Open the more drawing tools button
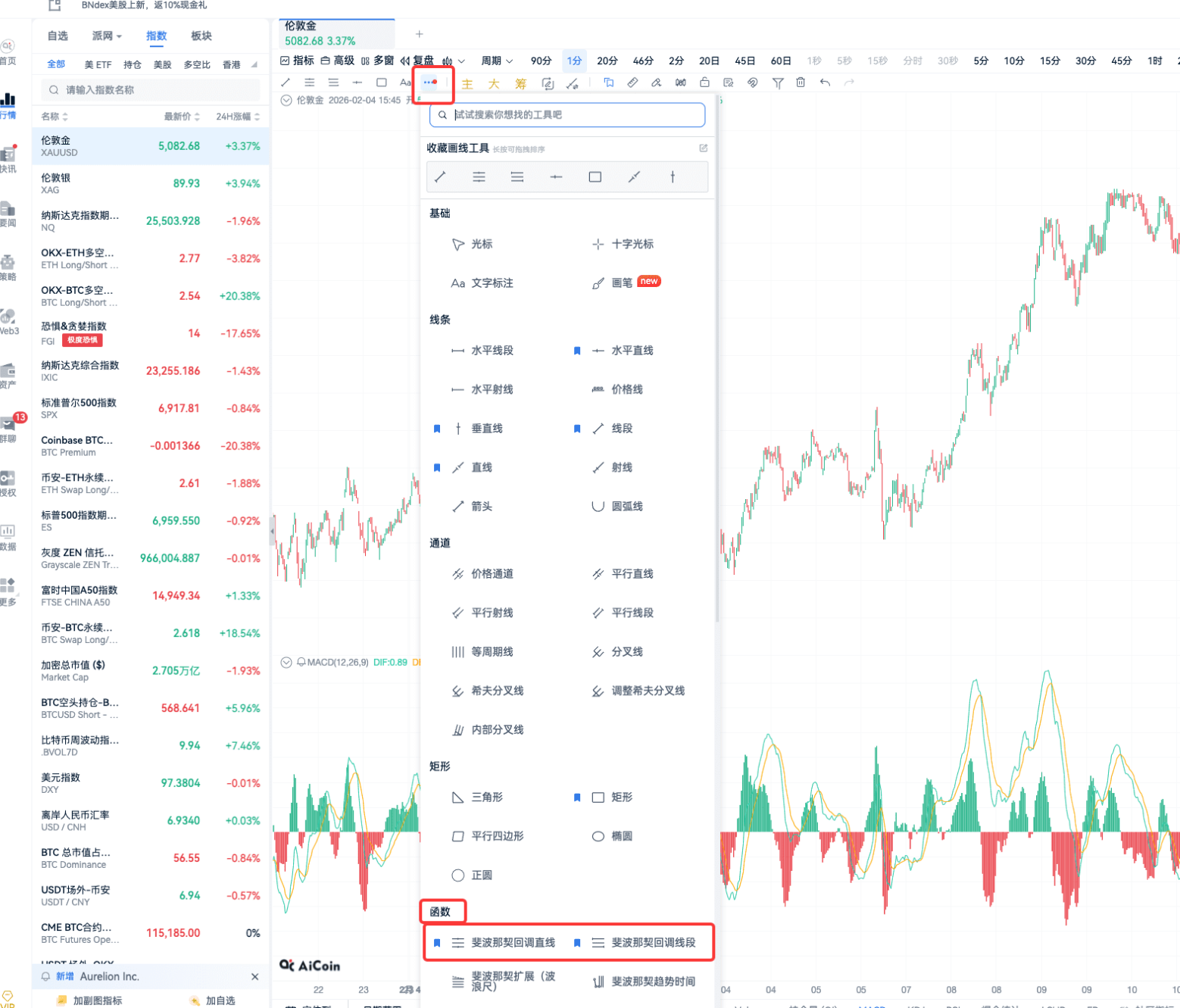The height and width of the screenshot is (1008, 1180). (430, 83)
